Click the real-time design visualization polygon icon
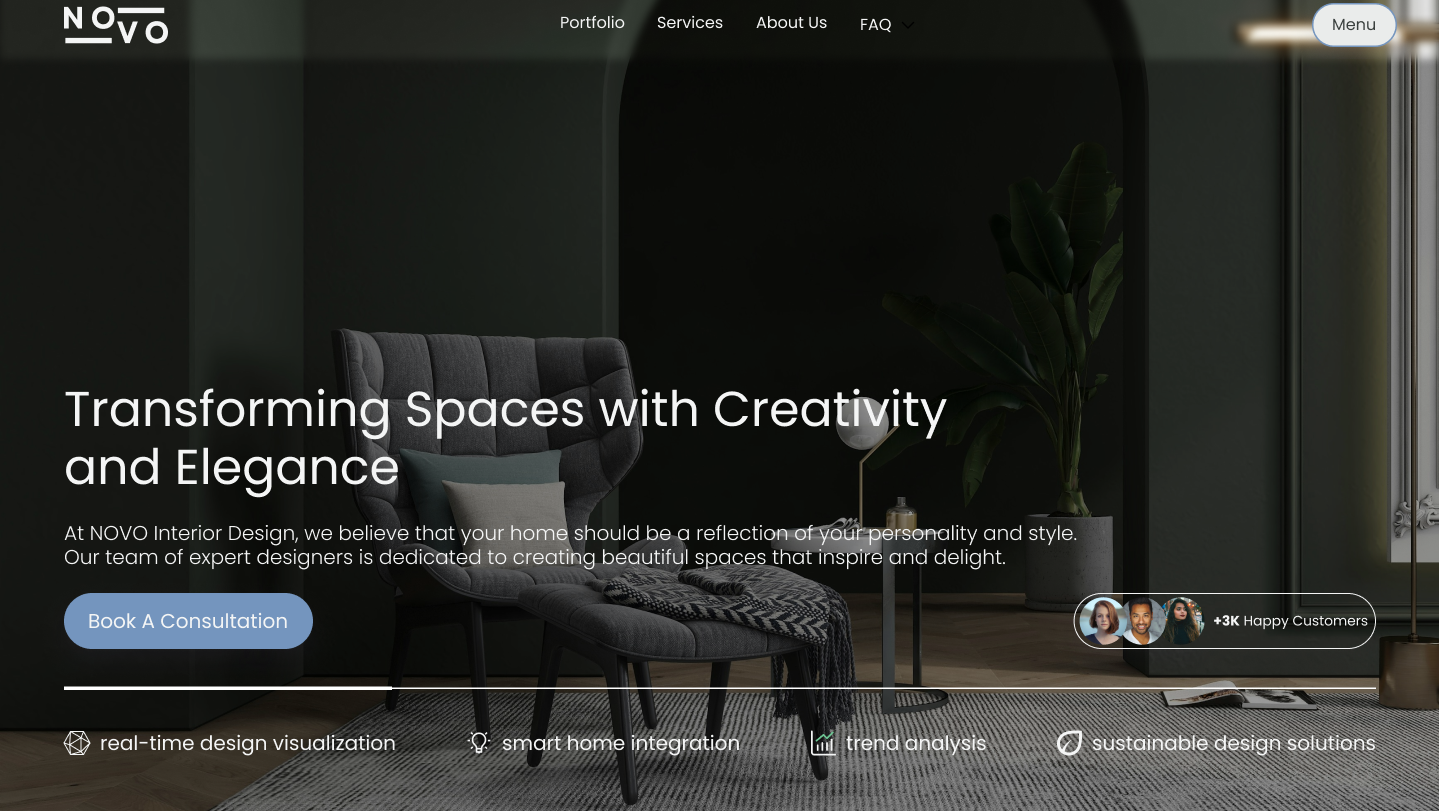Screen dimensions: 1439x811 [x=77, y=743]
